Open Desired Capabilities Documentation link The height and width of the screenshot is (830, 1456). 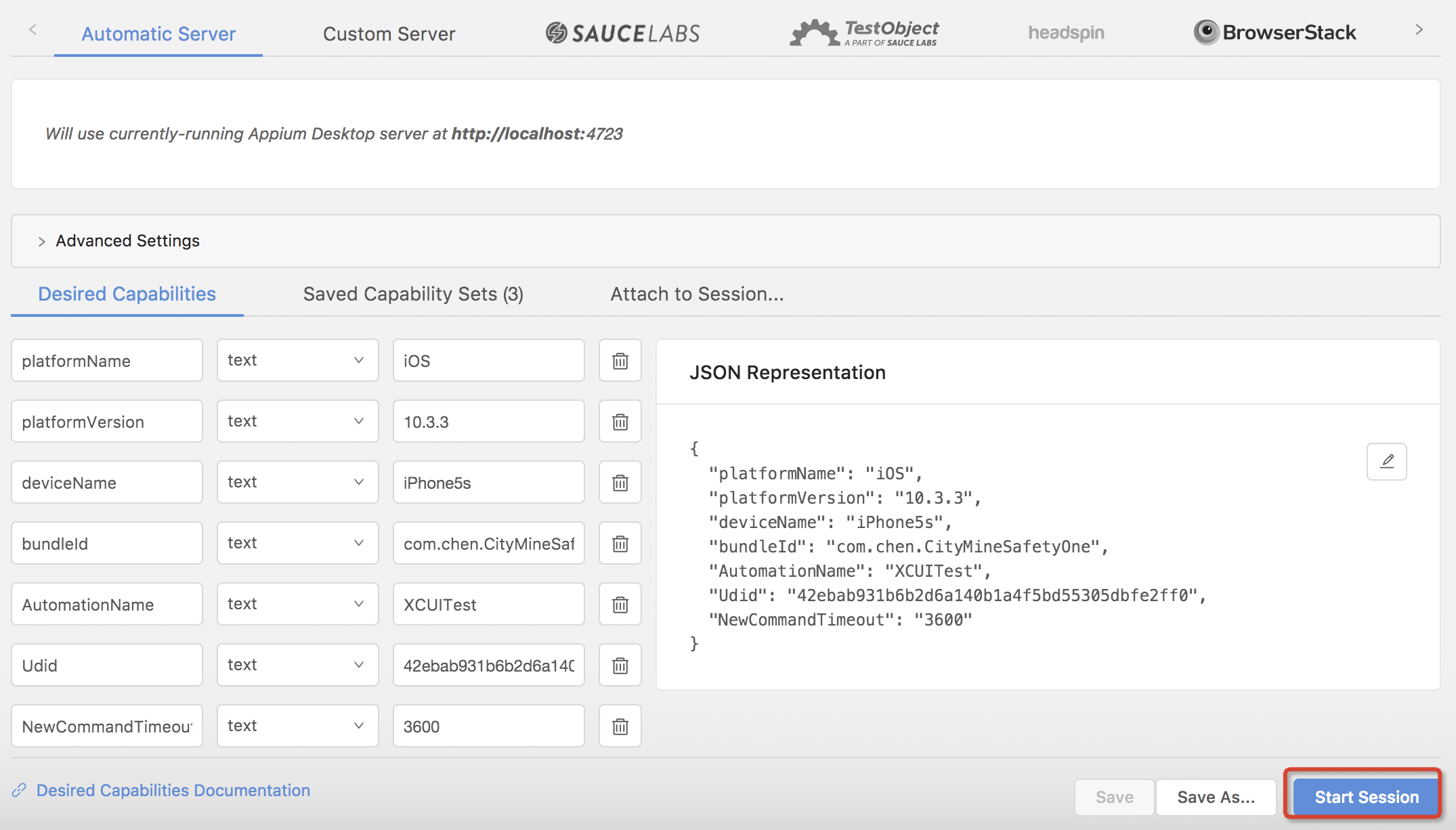click(173, 790)
